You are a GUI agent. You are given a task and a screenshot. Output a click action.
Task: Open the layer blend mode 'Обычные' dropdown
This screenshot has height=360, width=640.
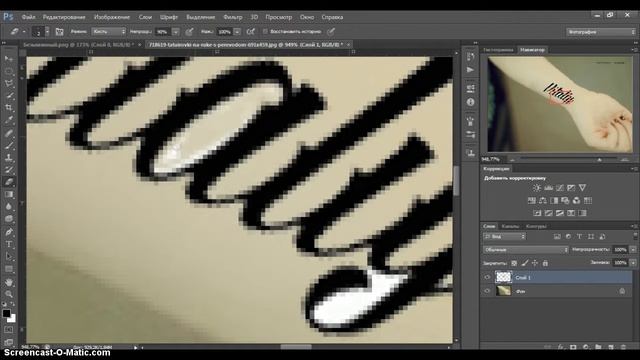point(526,249)
